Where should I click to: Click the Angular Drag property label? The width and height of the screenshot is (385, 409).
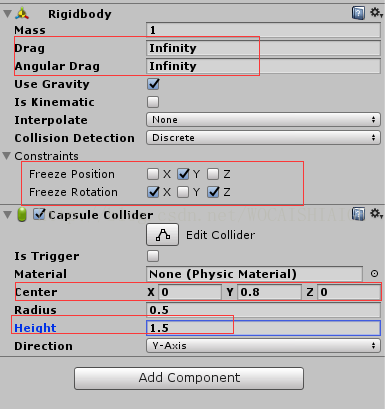(x=57, y=66)
